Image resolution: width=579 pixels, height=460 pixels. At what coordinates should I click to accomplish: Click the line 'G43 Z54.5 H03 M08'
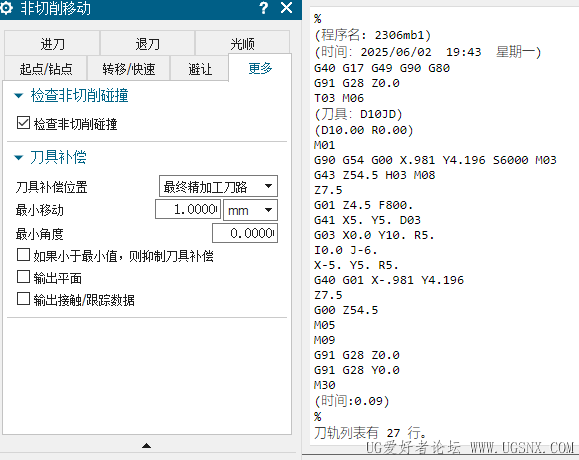[x=374, y=175]
